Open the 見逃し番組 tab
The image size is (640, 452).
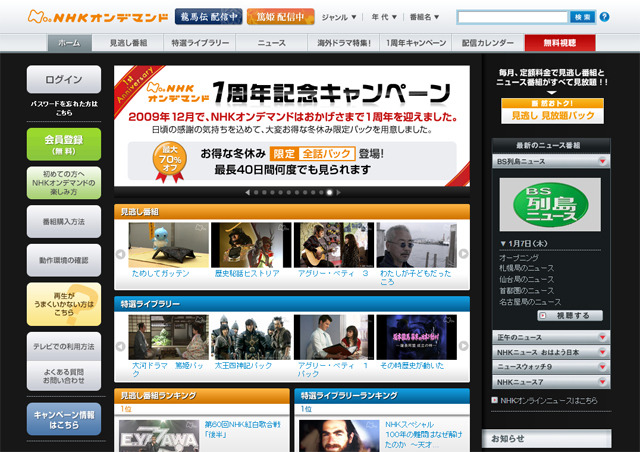[x=128, y=43]
